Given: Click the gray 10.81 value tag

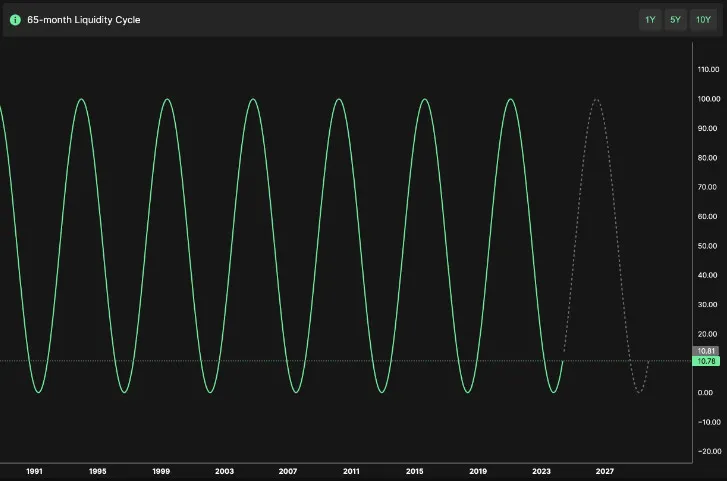Looking at the screenshot, I should (705, 351).
